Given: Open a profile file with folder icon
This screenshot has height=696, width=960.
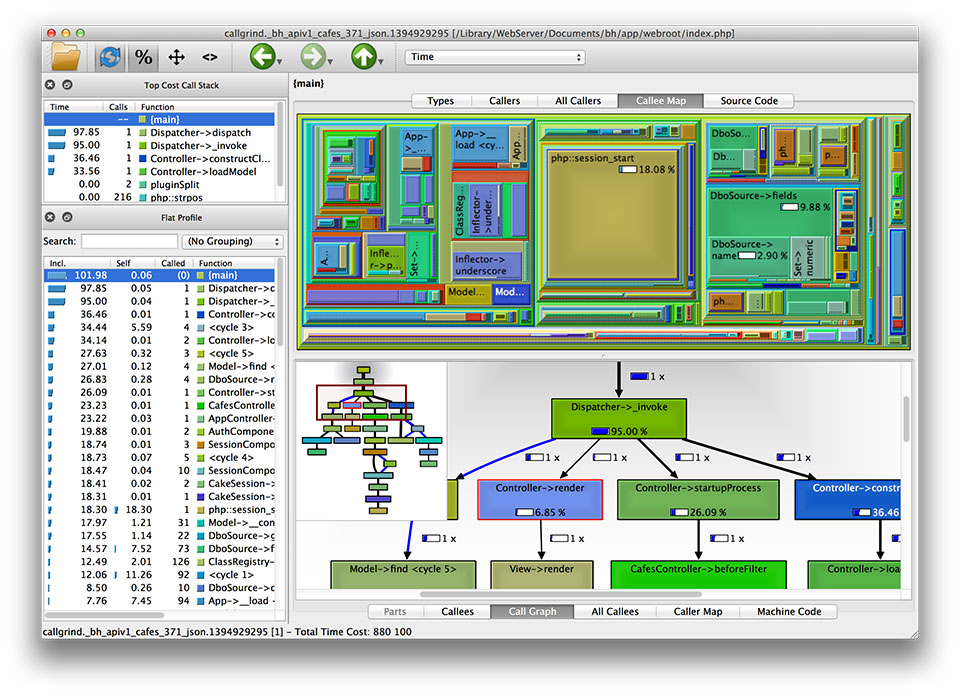Looking at the screenshot, I should (66, 58).
